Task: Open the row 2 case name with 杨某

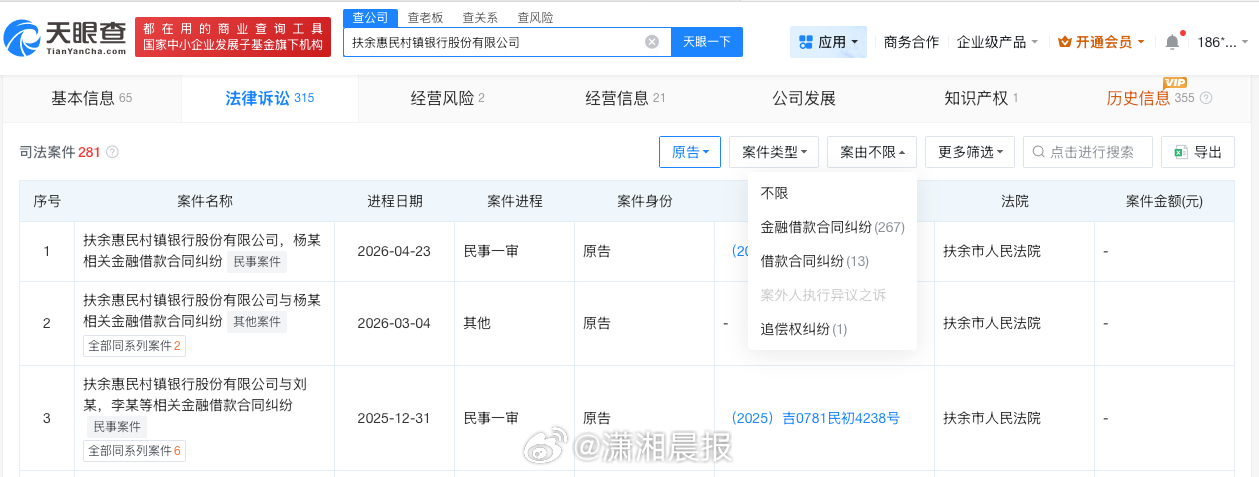Action: click(x=202, y=310)
